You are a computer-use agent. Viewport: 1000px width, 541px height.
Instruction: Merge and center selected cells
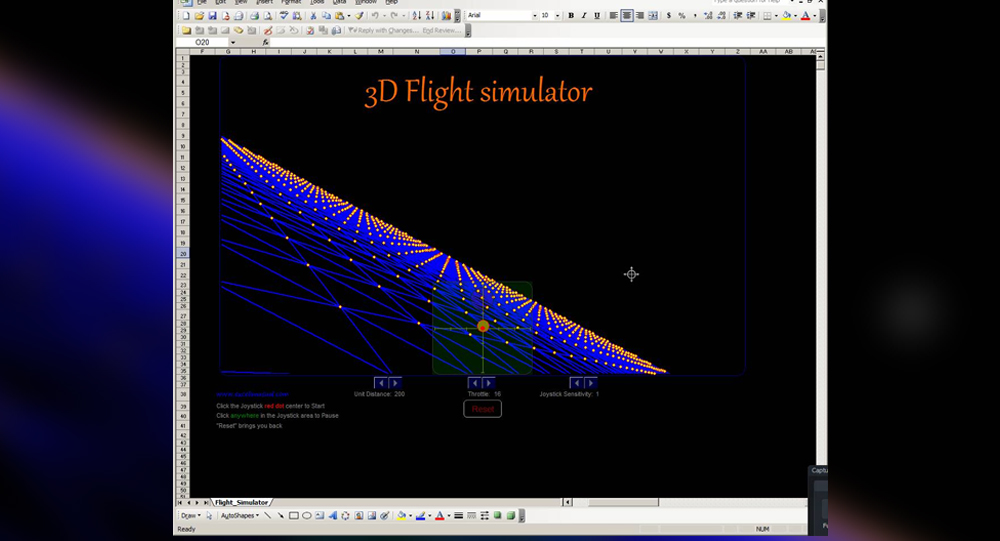pyautogui.click(x=653, y=15)
